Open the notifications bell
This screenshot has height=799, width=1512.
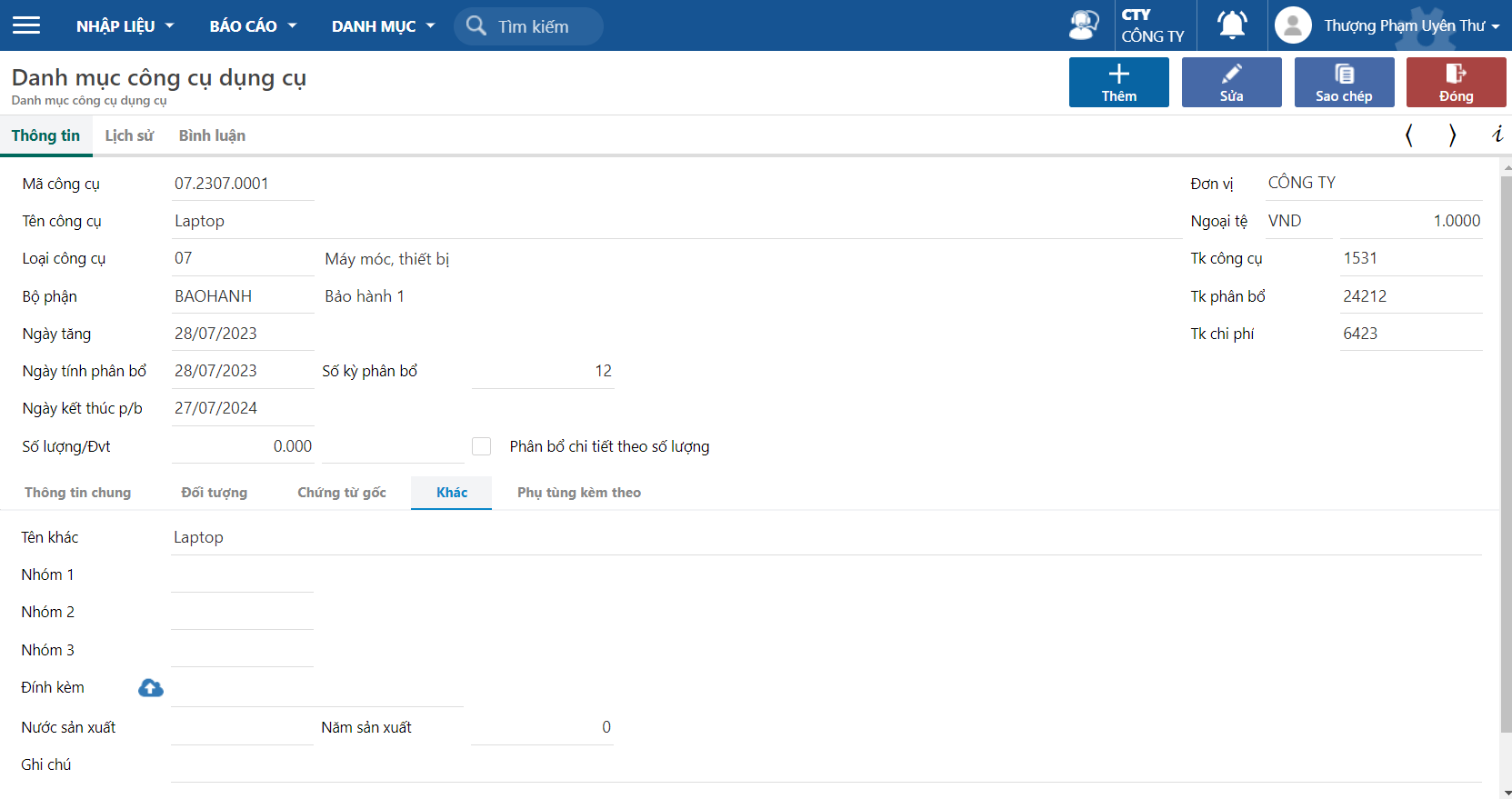pos(1232,25)
